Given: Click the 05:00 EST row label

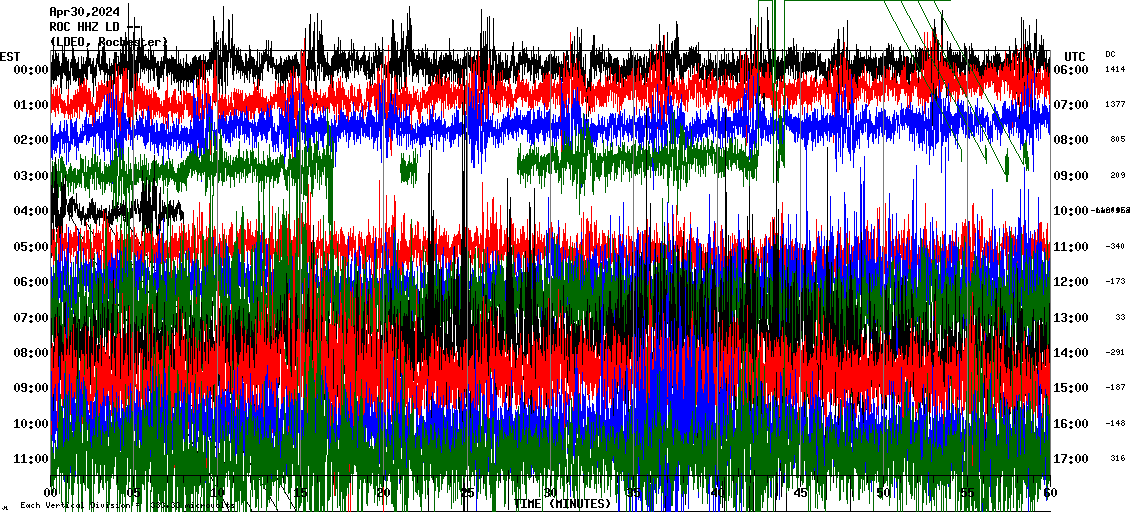Looking at the screenshot, I should pos(31,247).
